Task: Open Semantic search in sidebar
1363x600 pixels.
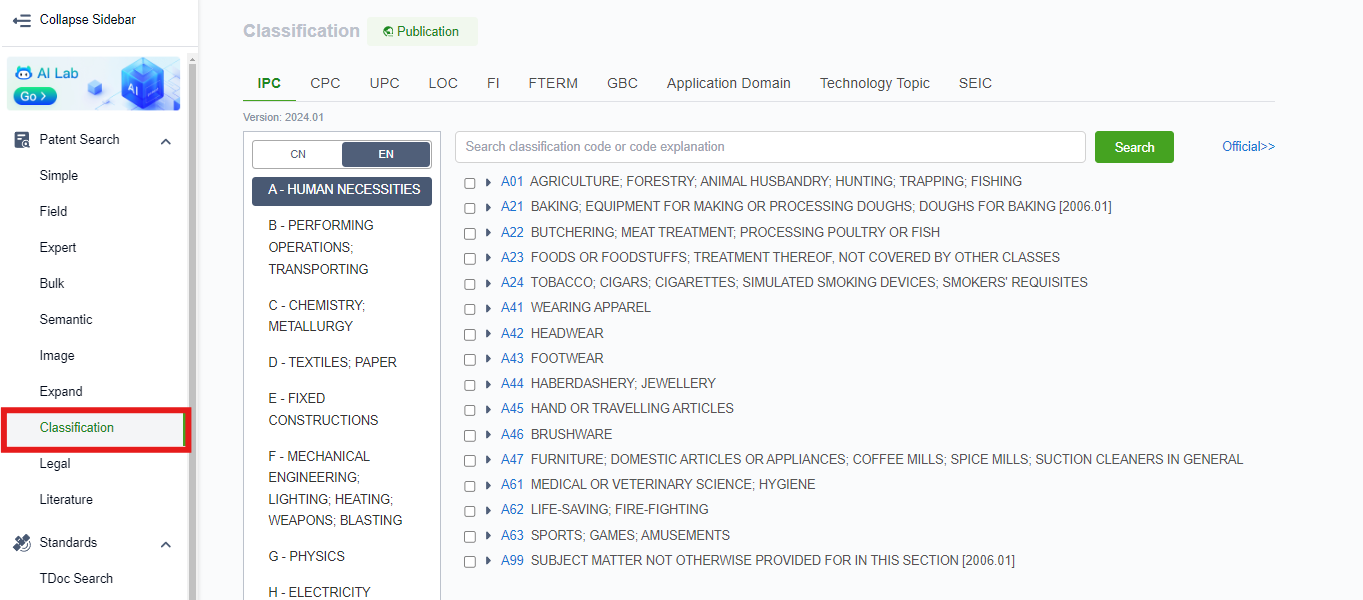Action: click(66, 320)
